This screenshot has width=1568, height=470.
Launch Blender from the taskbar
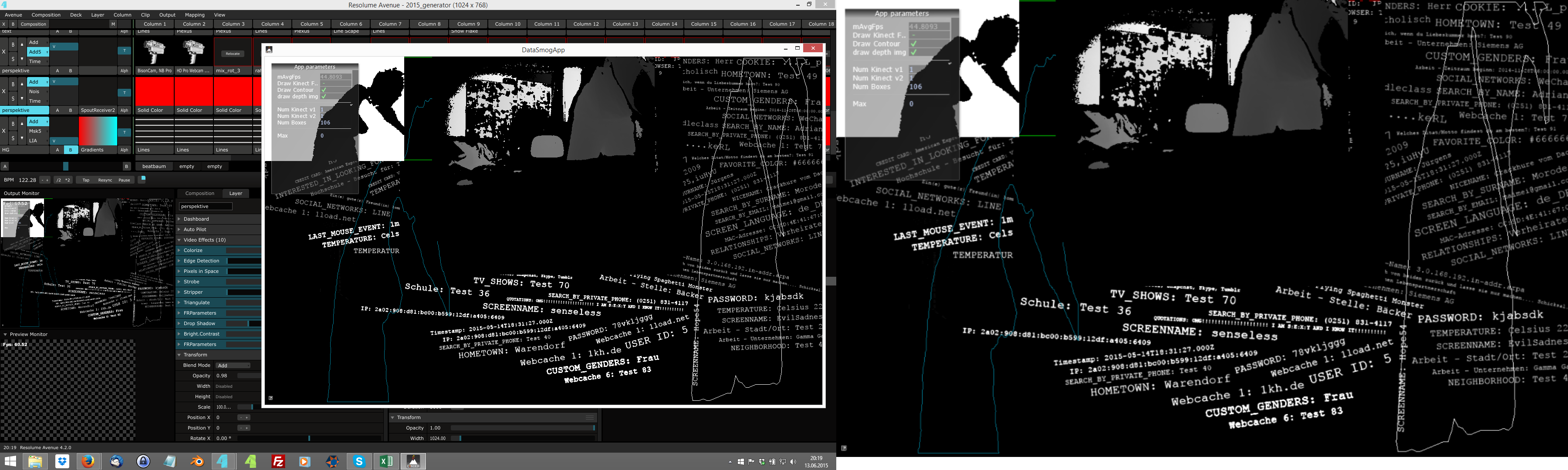tap(196, 461)
